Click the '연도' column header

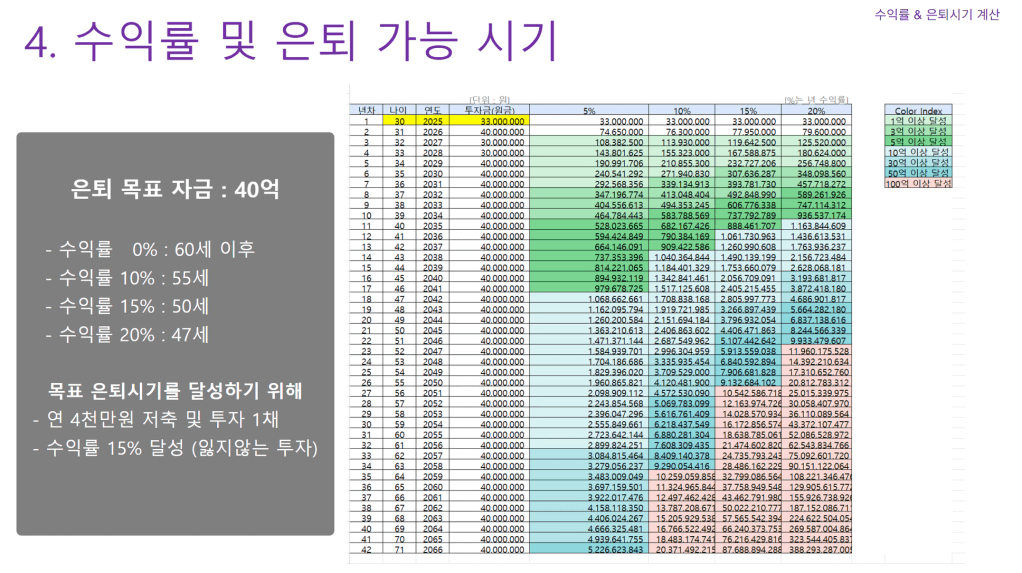click(433, 110)
